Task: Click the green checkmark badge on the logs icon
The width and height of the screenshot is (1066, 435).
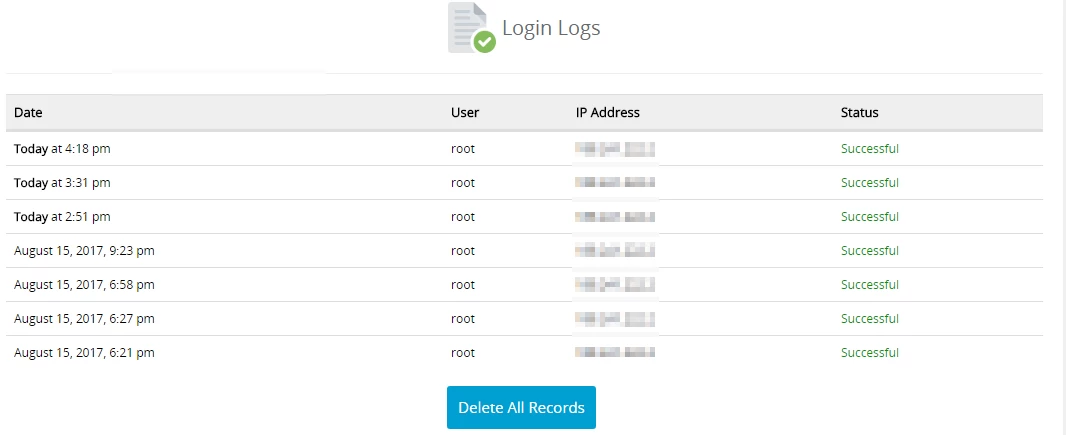Action: tap(485, 42)
